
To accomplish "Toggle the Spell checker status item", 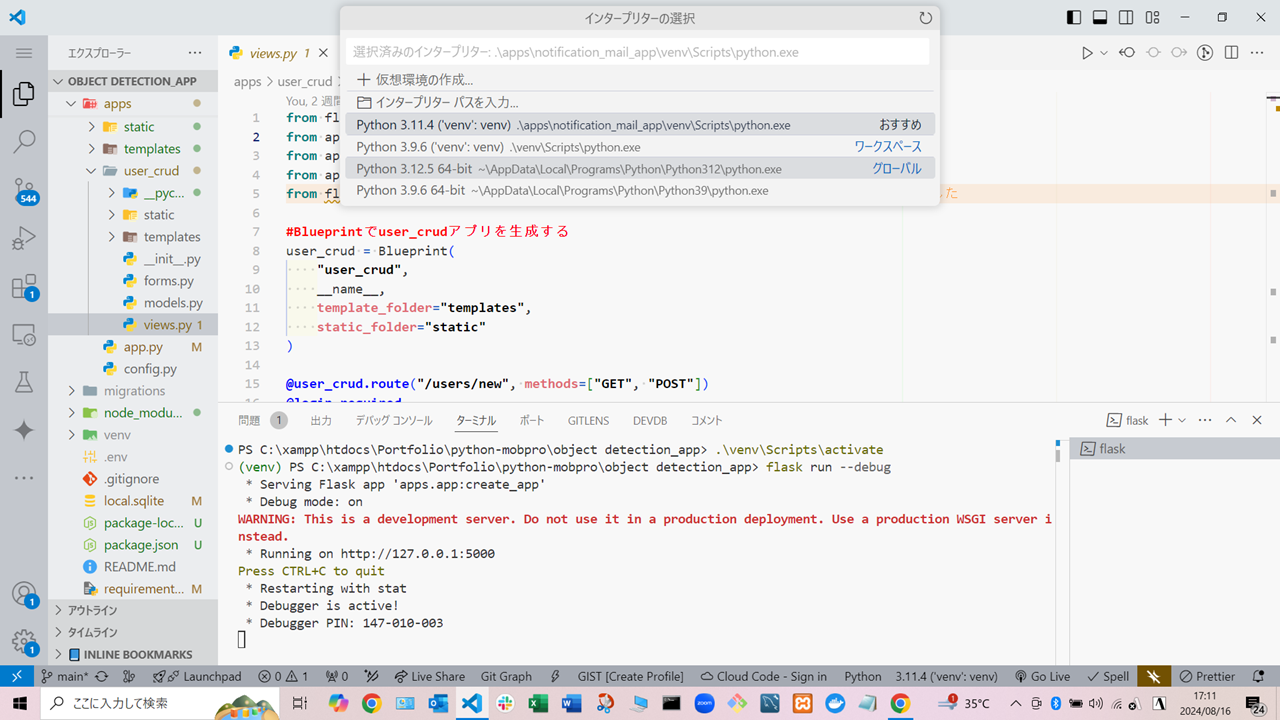I will tap(1107, 676).
